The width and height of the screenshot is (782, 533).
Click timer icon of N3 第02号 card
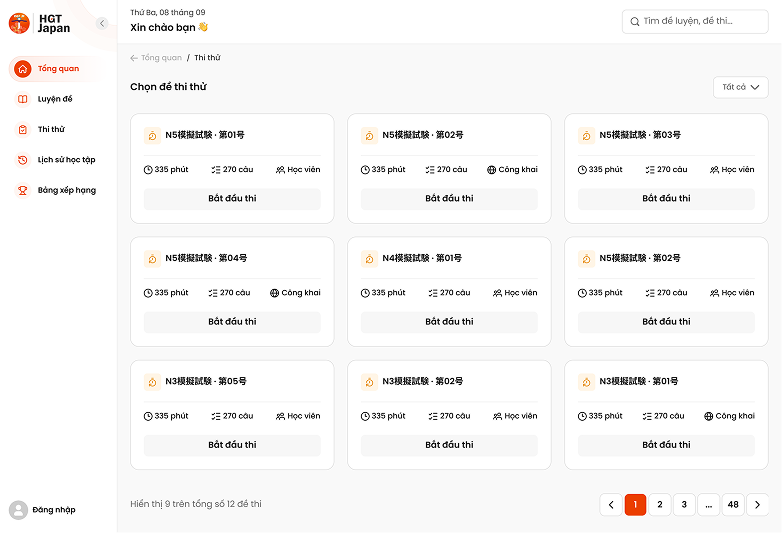coord(370,382)
